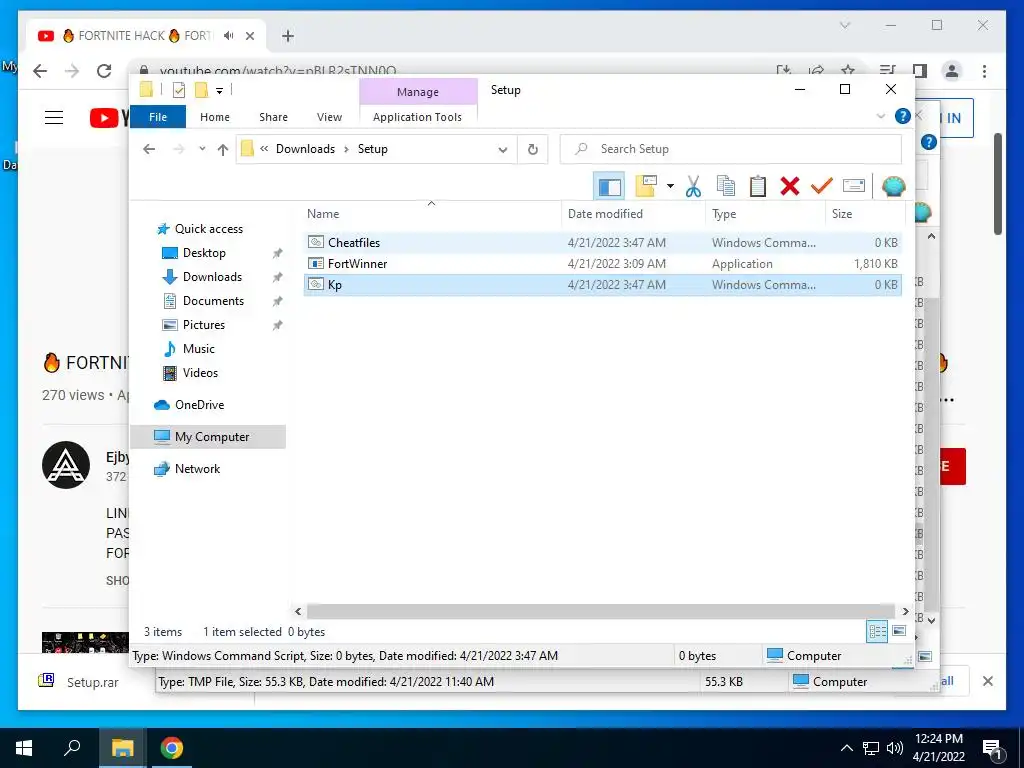Open the File ribbon tab

(x=158, y=117)
